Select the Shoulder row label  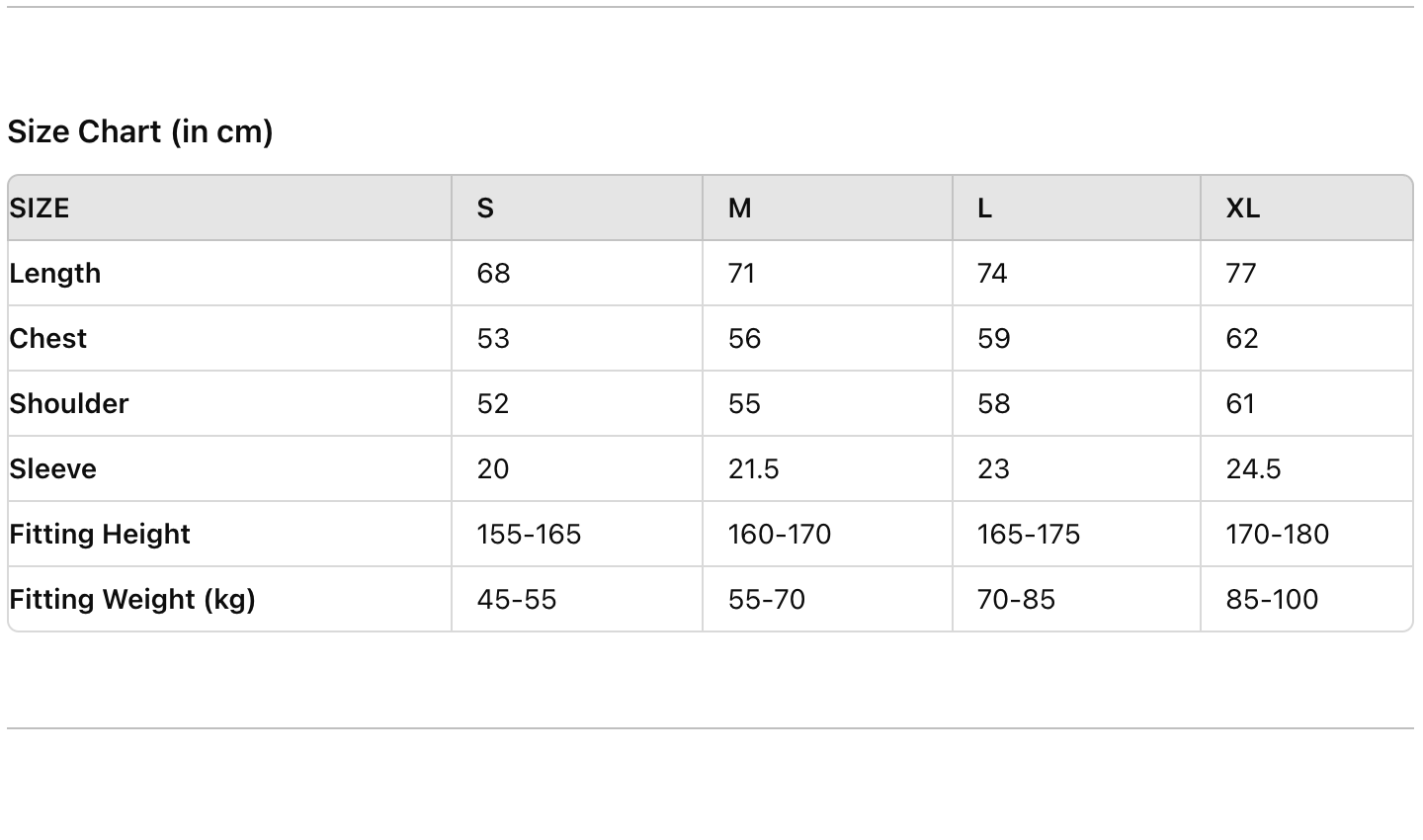[69, 403]
